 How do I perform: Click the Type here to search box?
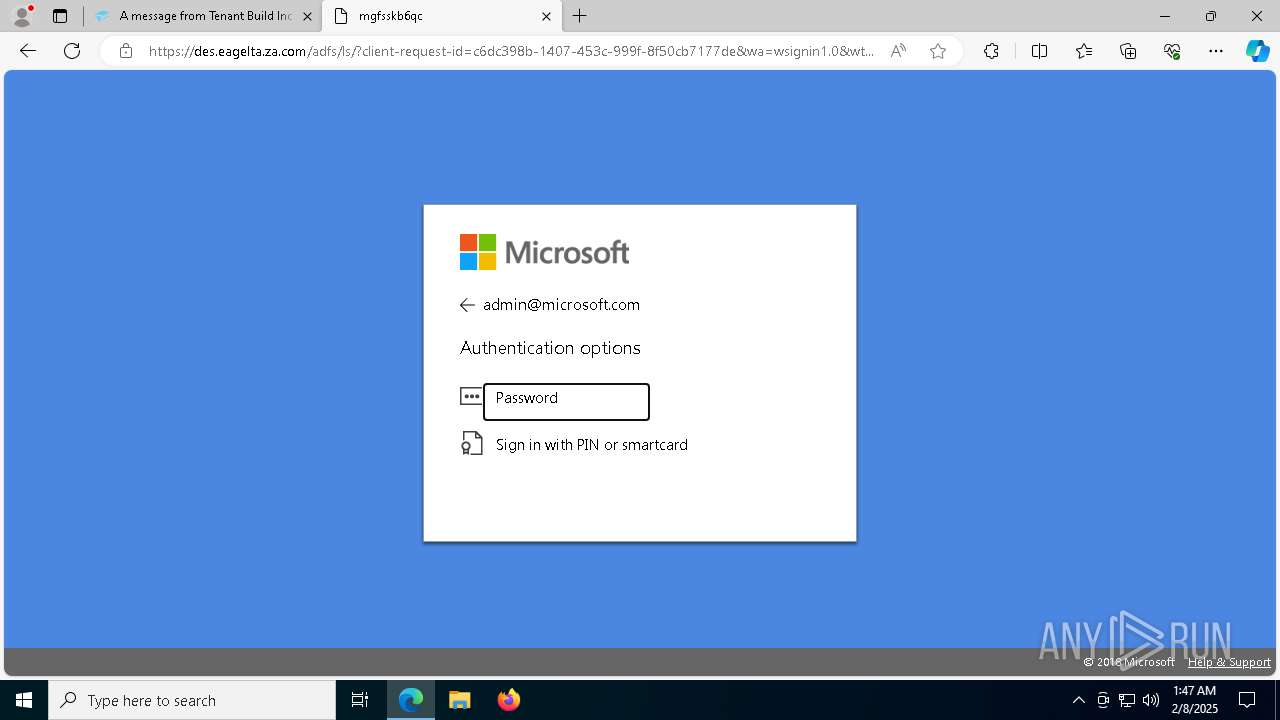coord(192,700)
